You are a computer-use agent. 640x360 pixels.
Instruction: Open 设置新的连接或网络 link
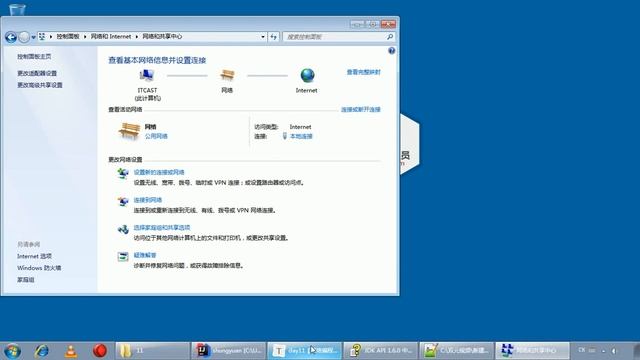click(x=159, y=173)
